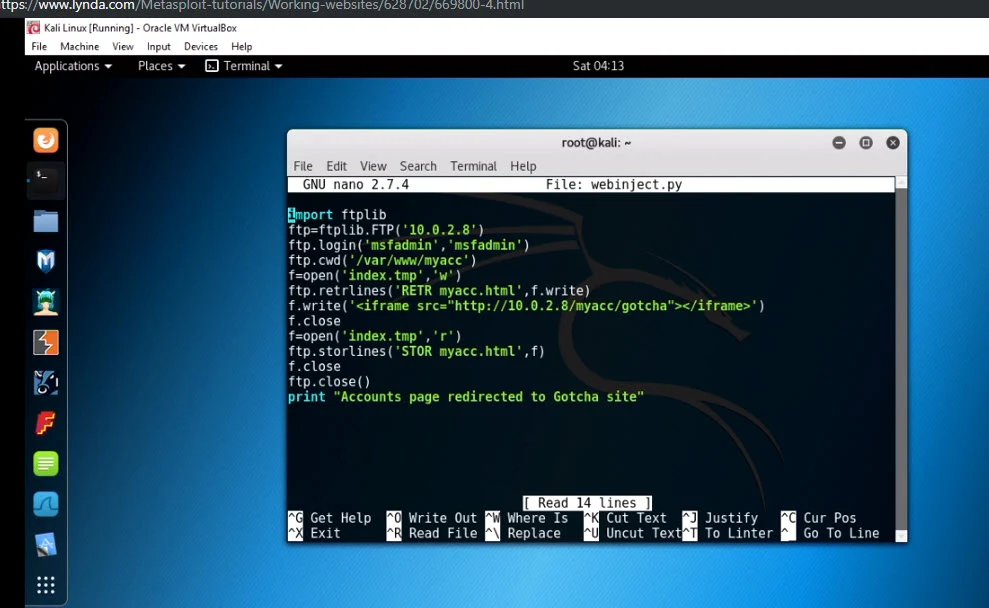Click the ftp.retrlines RETR myacc.html line
Viewport: 989px width, 608px height.
439,290
